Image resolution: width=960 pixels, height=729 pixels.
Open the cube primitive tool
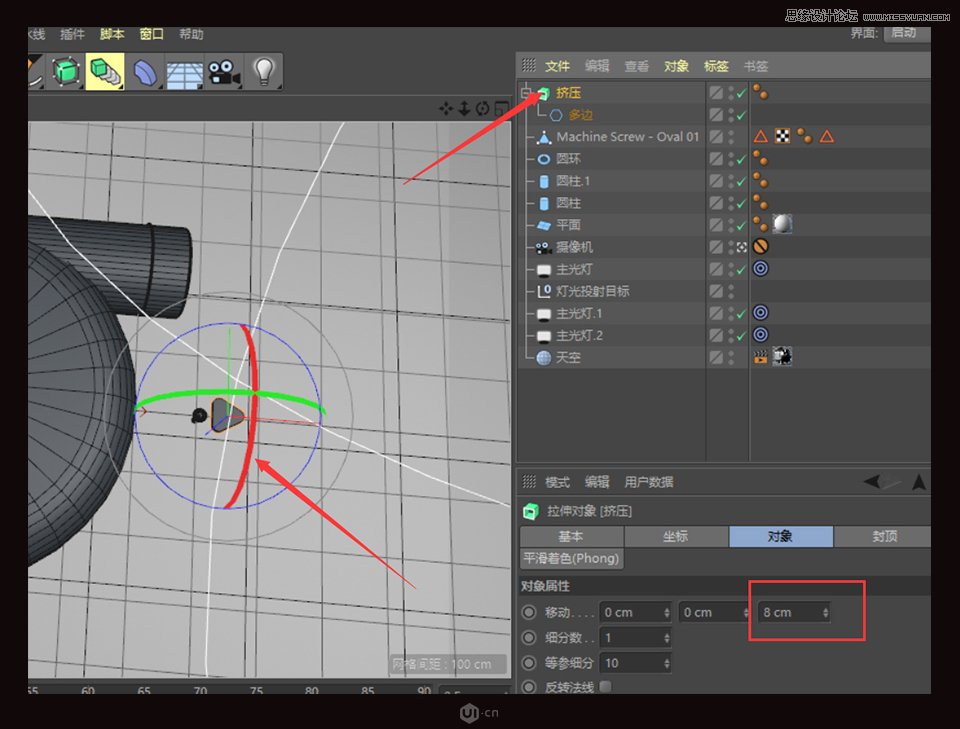[x=67, y=70]
